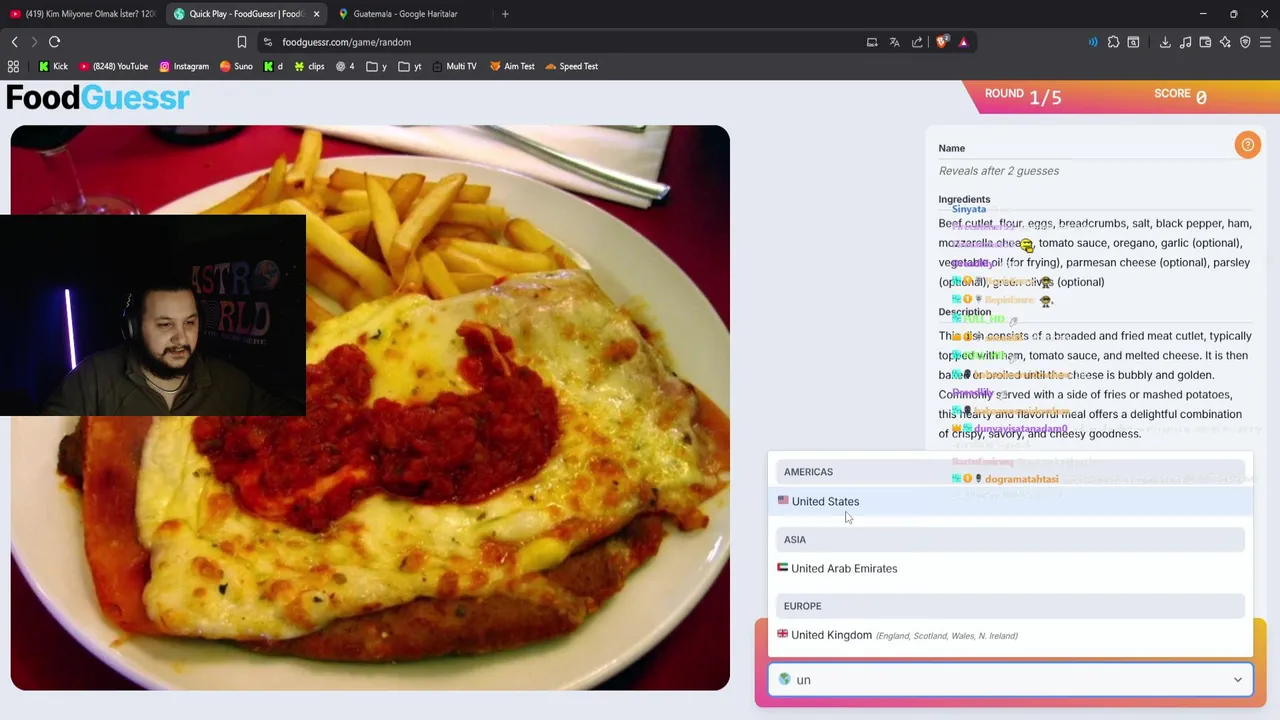Image resolution: width=1280 pixels, height=720 pixels.
Task: Click the share page icon
Action: (917, 42)
